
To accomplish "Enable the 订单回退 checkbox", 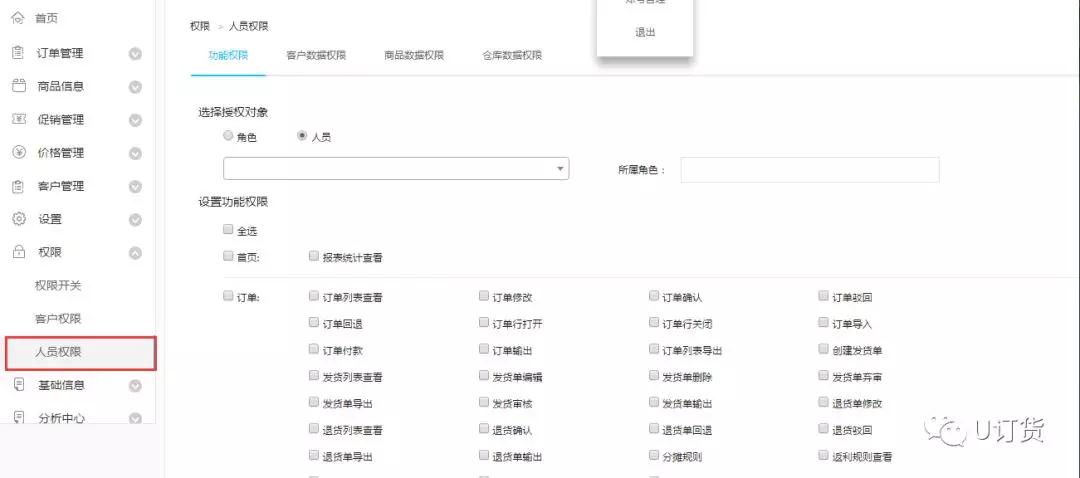I will [314, 322].
